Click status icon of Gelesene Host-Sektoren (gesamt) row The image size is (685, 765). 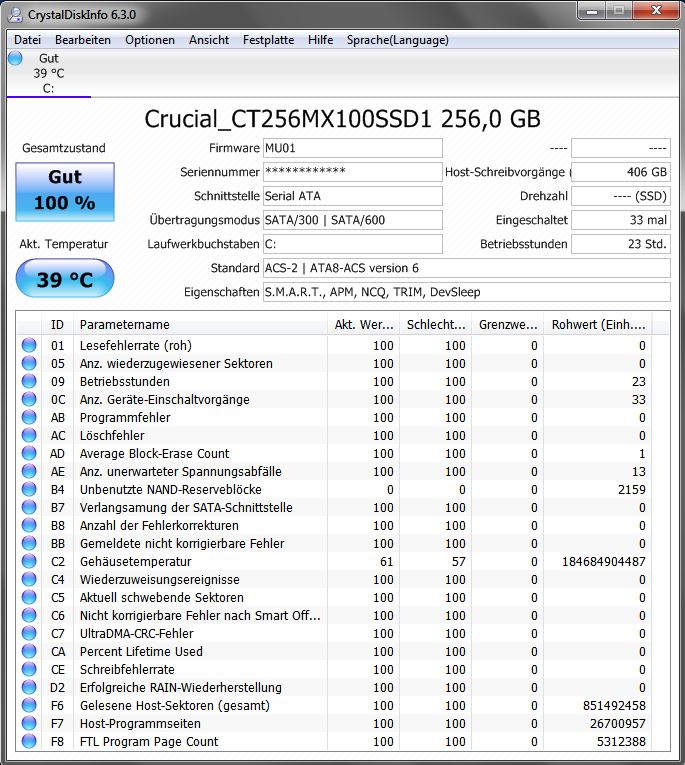click(x=29, y=705)
